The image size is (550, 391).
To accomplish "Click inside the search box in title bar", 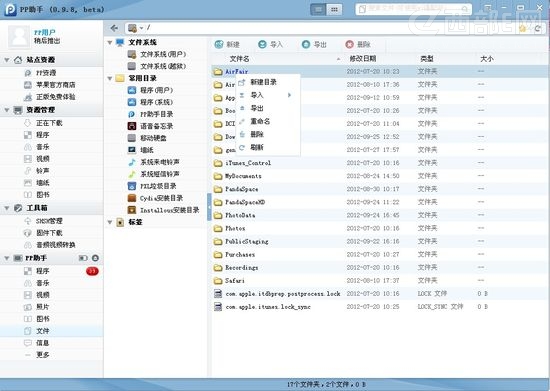I will (414, 9).
